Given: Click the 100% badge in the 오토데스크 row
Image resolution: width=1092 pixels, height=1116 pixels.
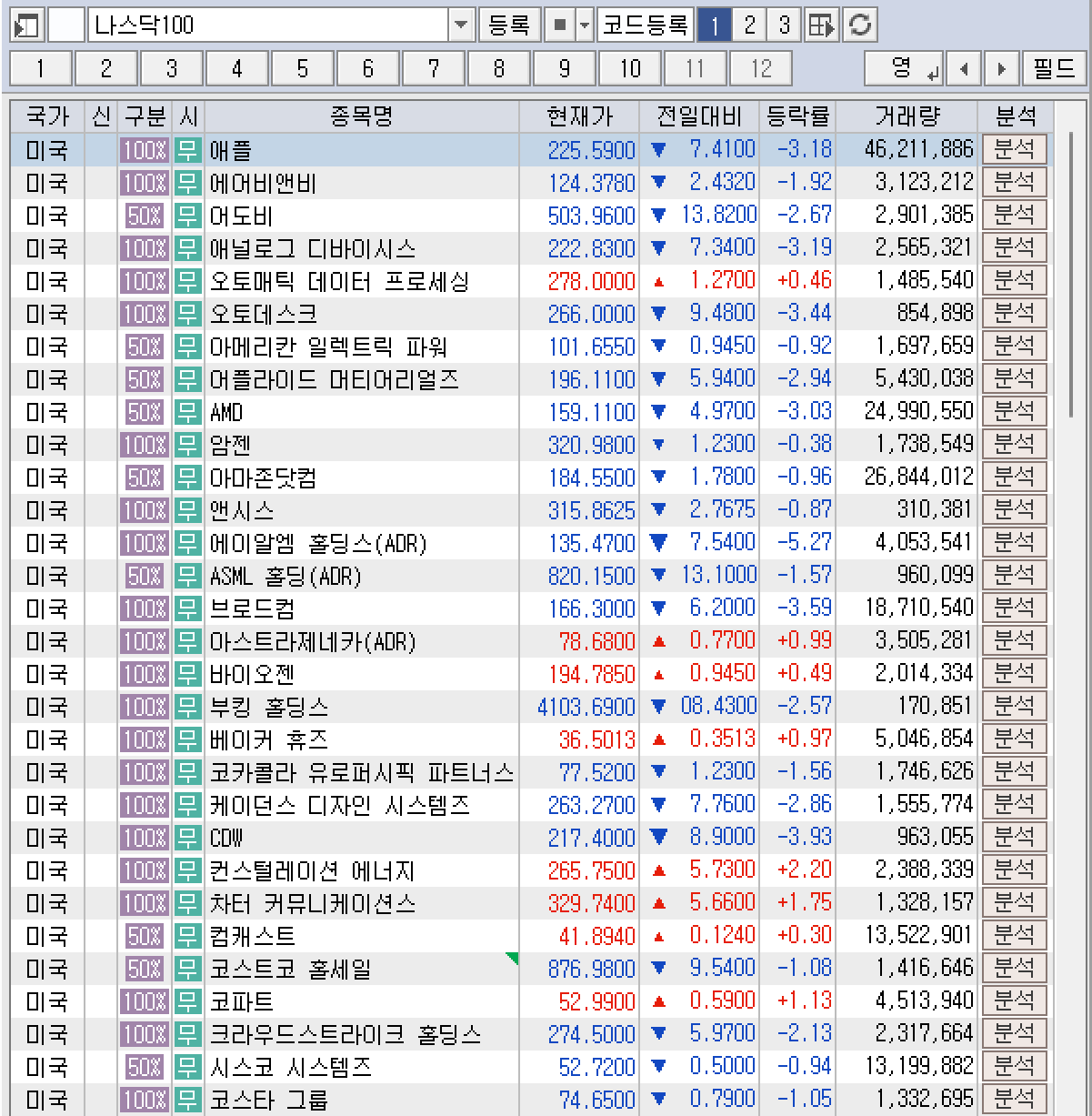Looking at the screenshot, I should click(x=145, y=314).
